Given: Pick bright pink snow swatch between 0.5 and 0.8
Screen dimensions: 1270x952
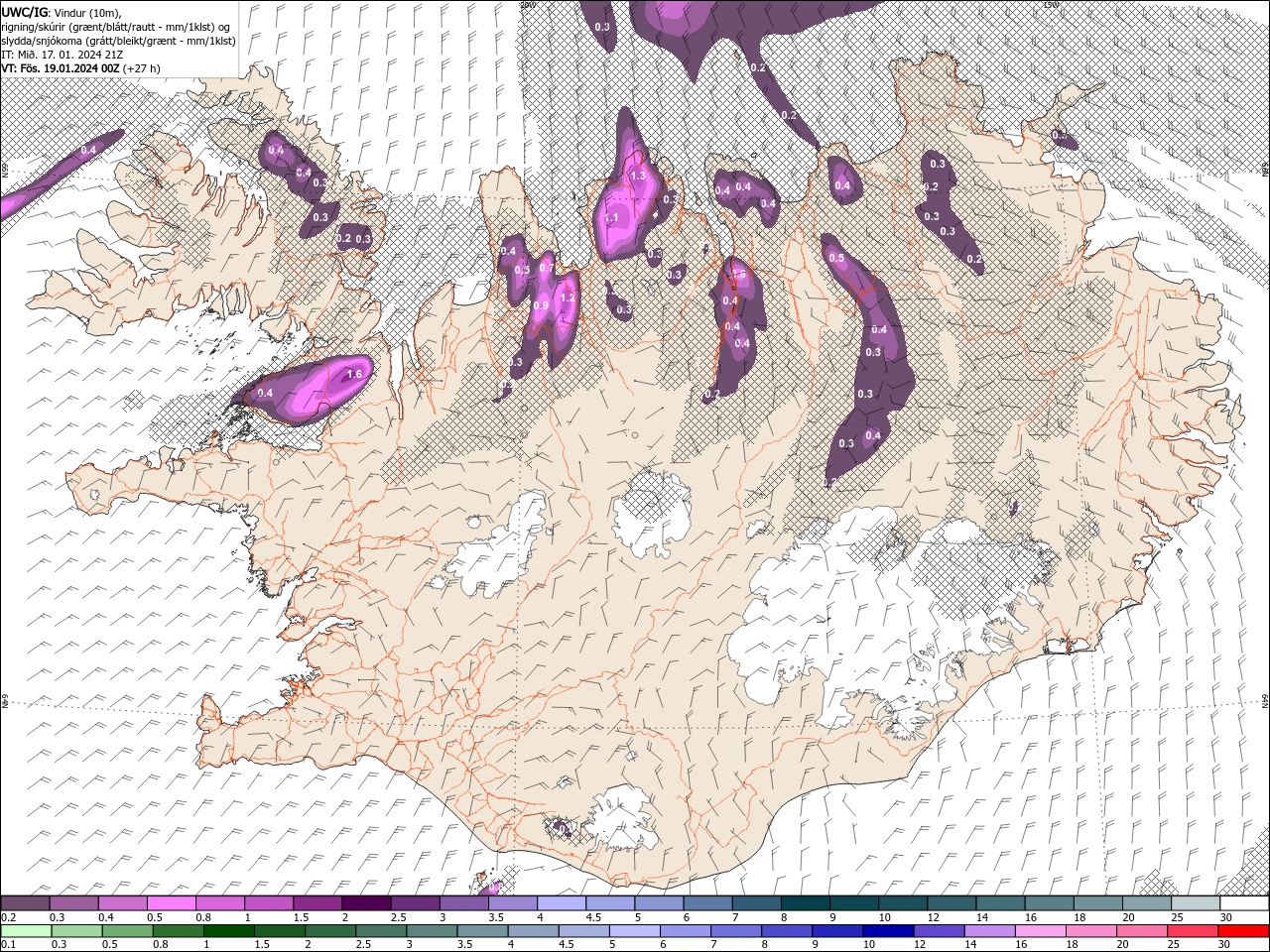Looking at the screenshot, I should (171, 903).
